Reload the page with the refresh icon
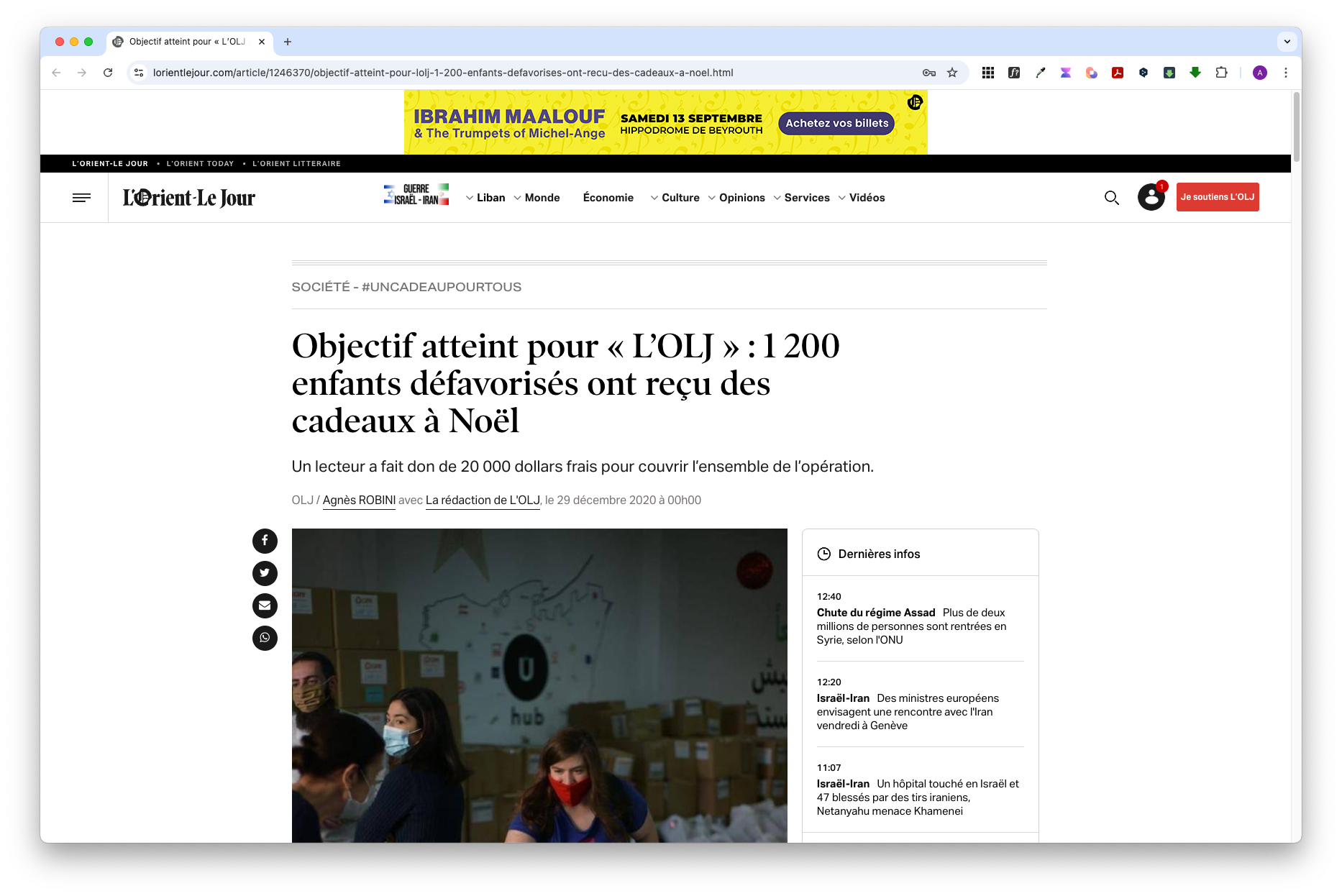Viewport: 1342px width, 896px height. (108, 72)
